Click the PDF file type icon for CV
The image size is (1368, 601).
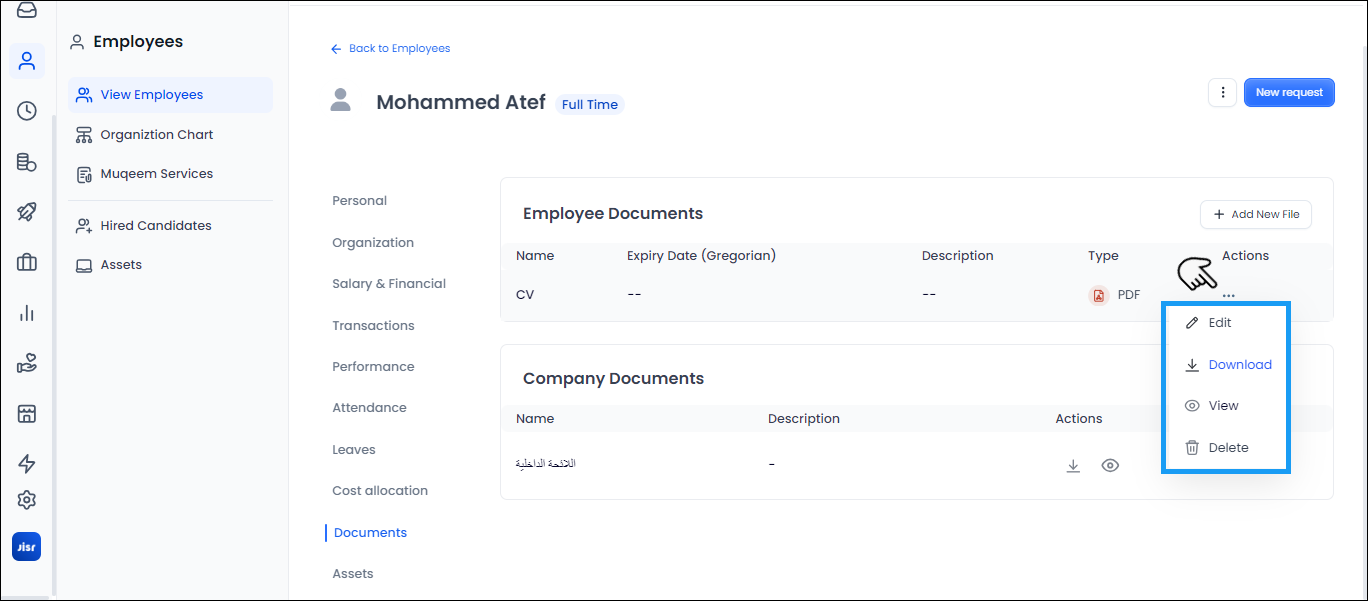(x=1099, y=294)
